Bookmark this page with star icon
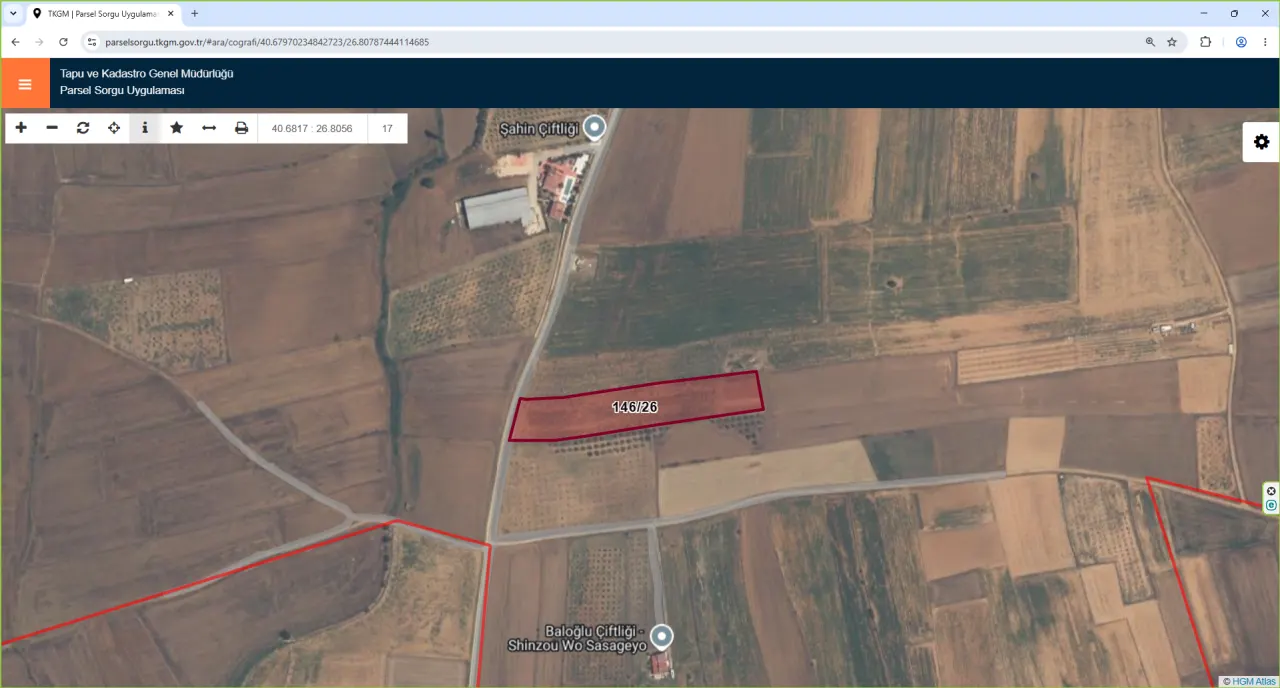 (x=1172, y=42)
